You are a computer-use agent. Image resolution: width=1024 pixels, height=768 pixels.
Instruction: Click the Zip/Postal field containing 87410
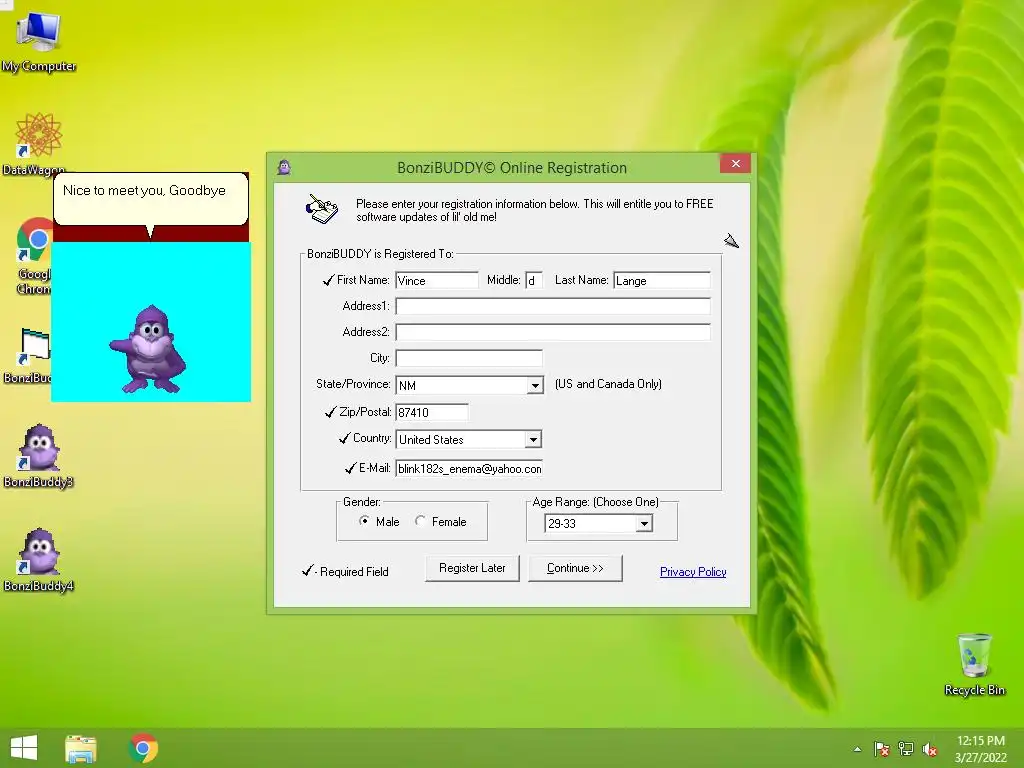(432, 412)
